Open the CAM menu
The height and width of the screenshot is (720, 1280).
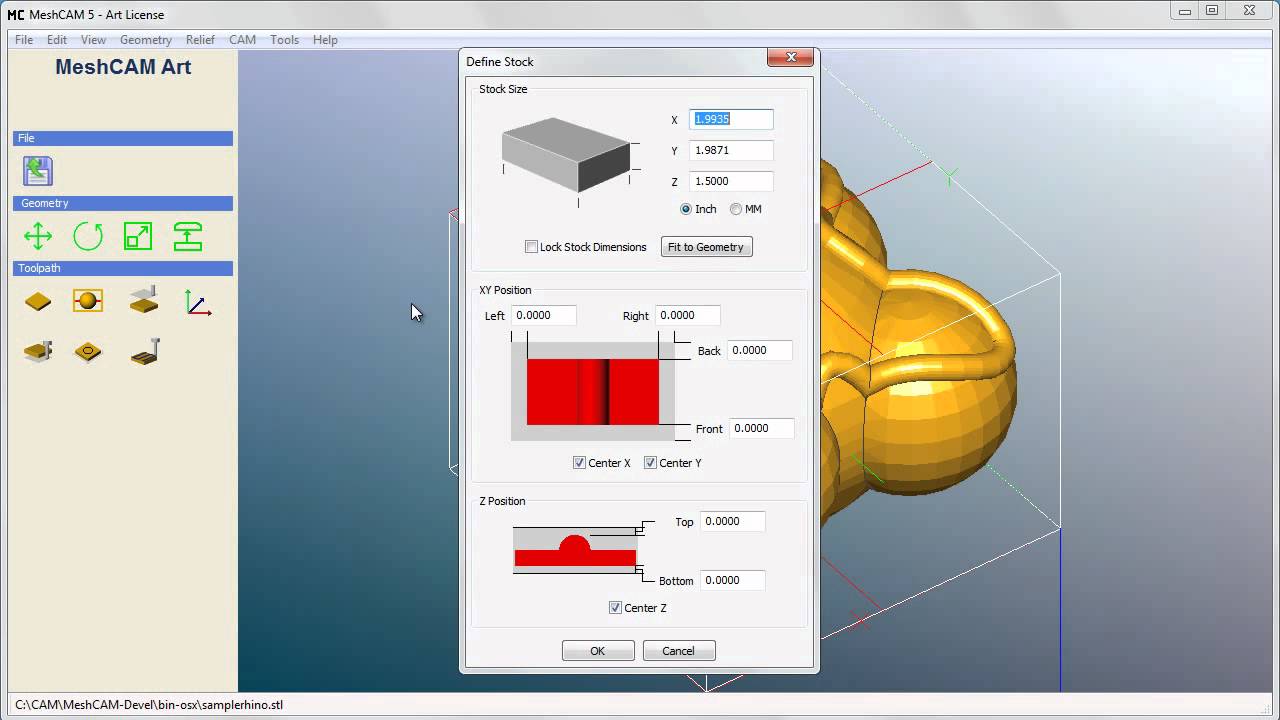coord(242,40)
